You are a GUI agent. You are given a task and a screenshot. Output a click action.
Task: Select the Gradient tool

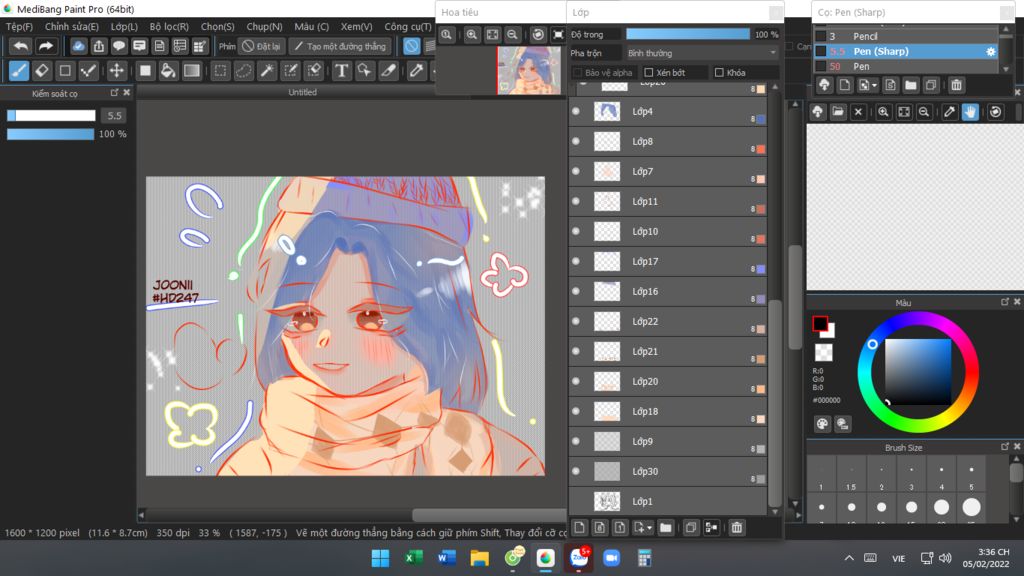(x=191, y=71)
